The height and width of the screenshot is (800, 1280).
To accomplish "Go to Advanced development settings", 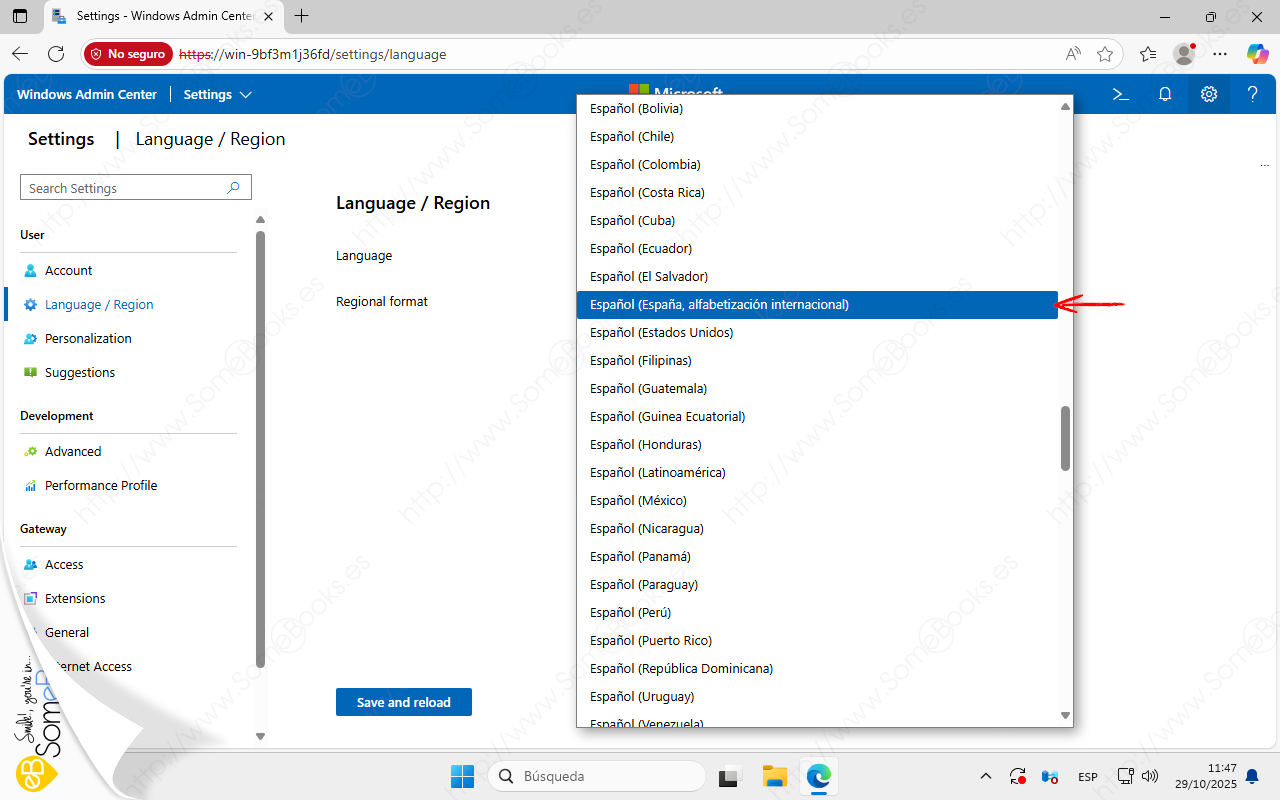I will pos(72,451).
